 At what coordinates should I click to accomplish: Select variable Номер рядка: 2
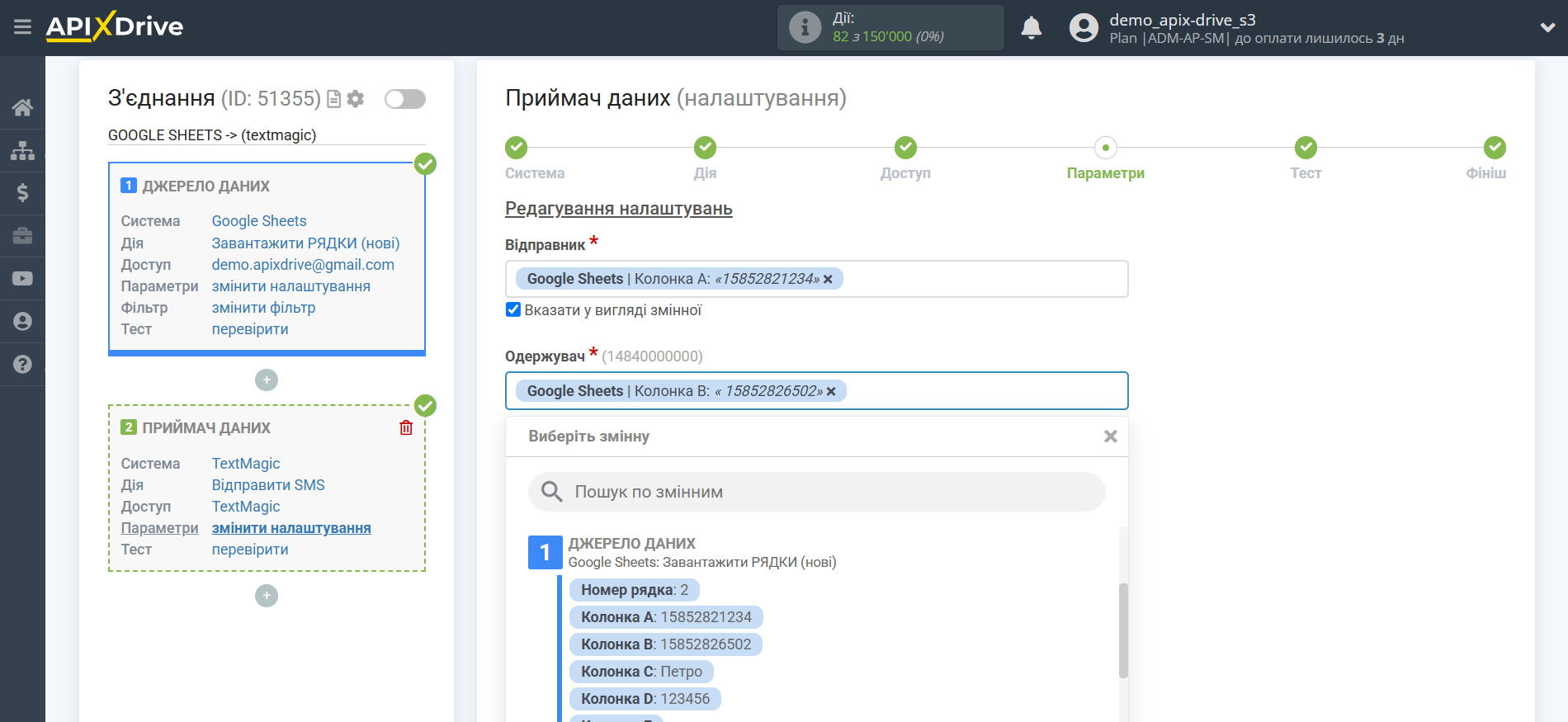(635, 590)
